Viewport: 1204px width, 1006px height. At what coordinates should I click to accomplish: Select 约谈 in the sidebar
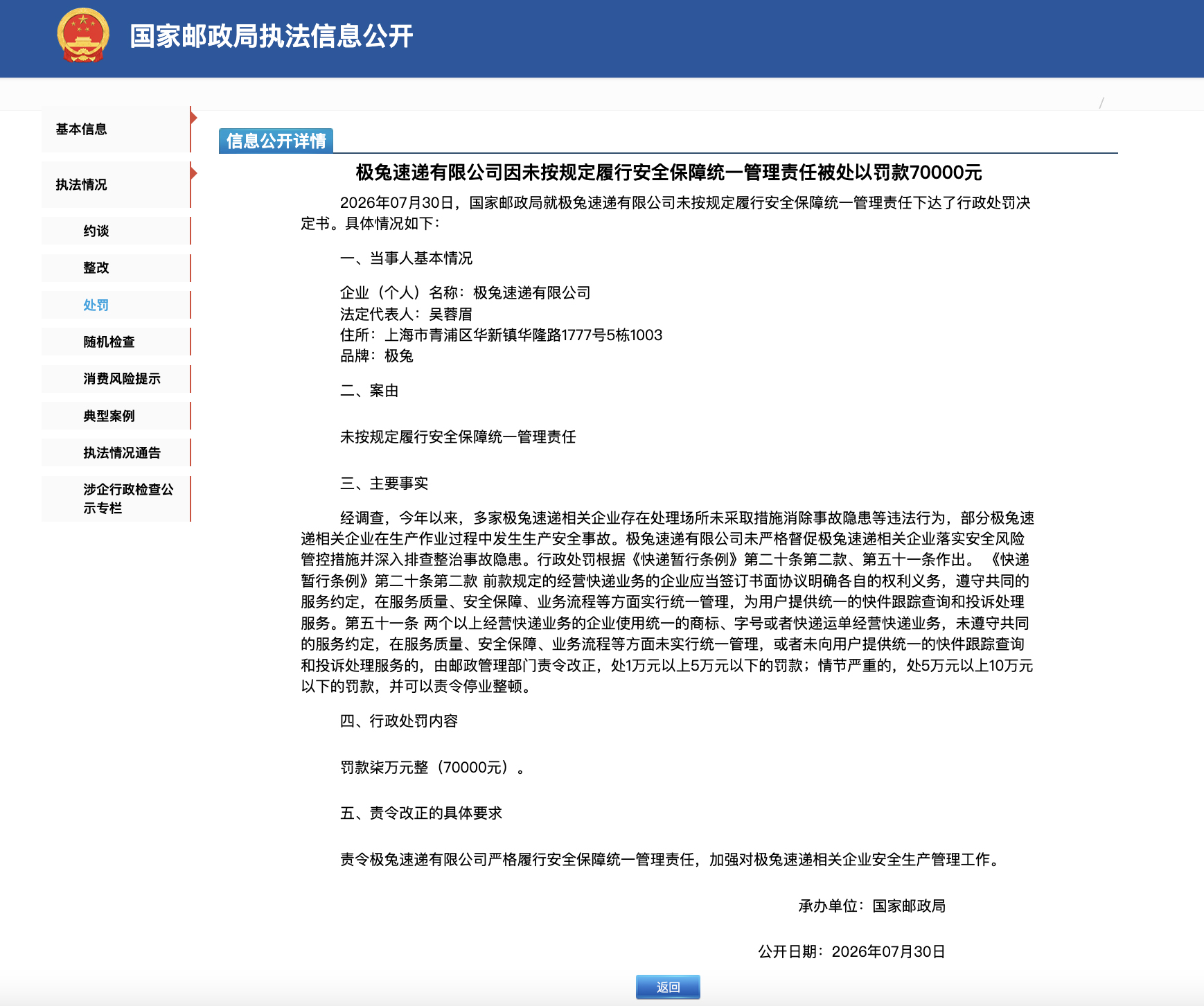pos(116,231)
